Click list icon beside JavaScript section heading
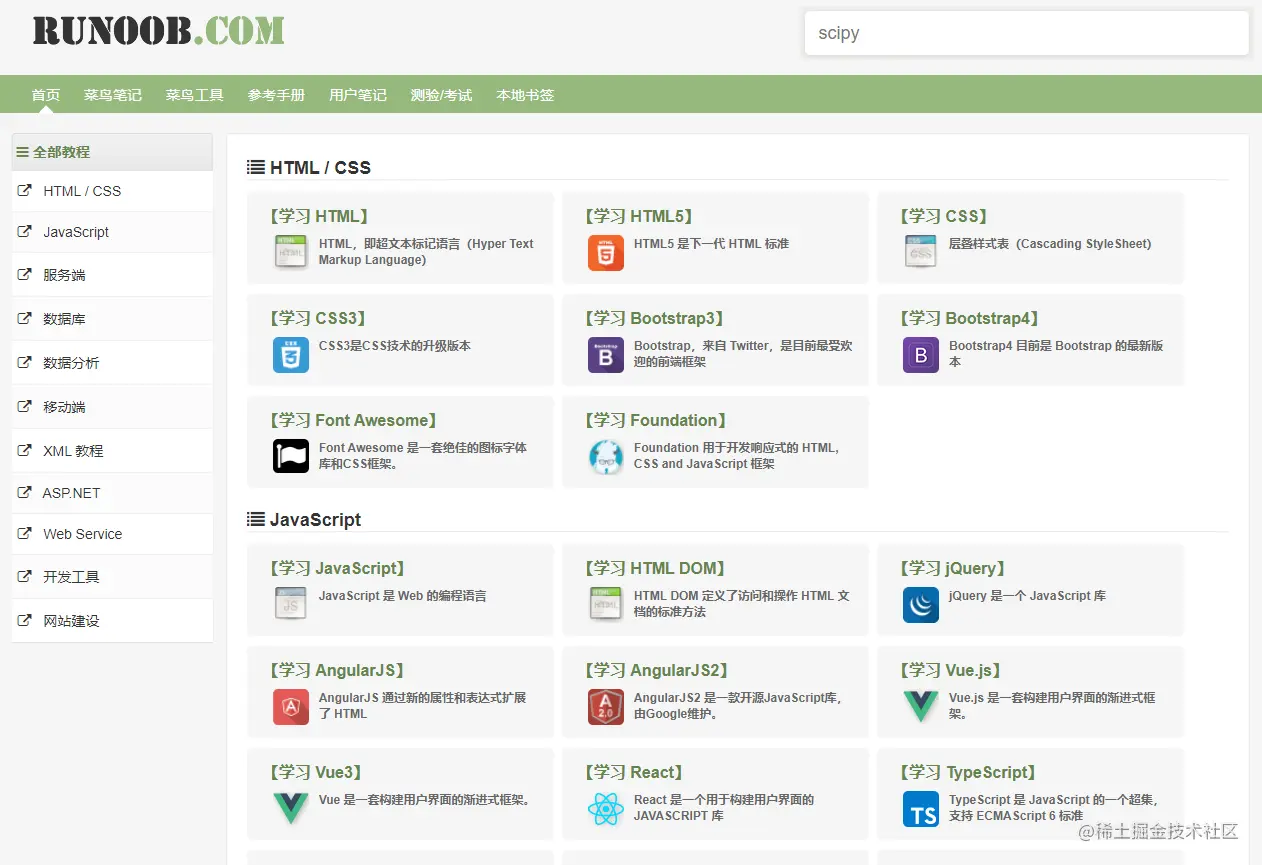This screenshot has height=865, width=1262. (256, 519)
